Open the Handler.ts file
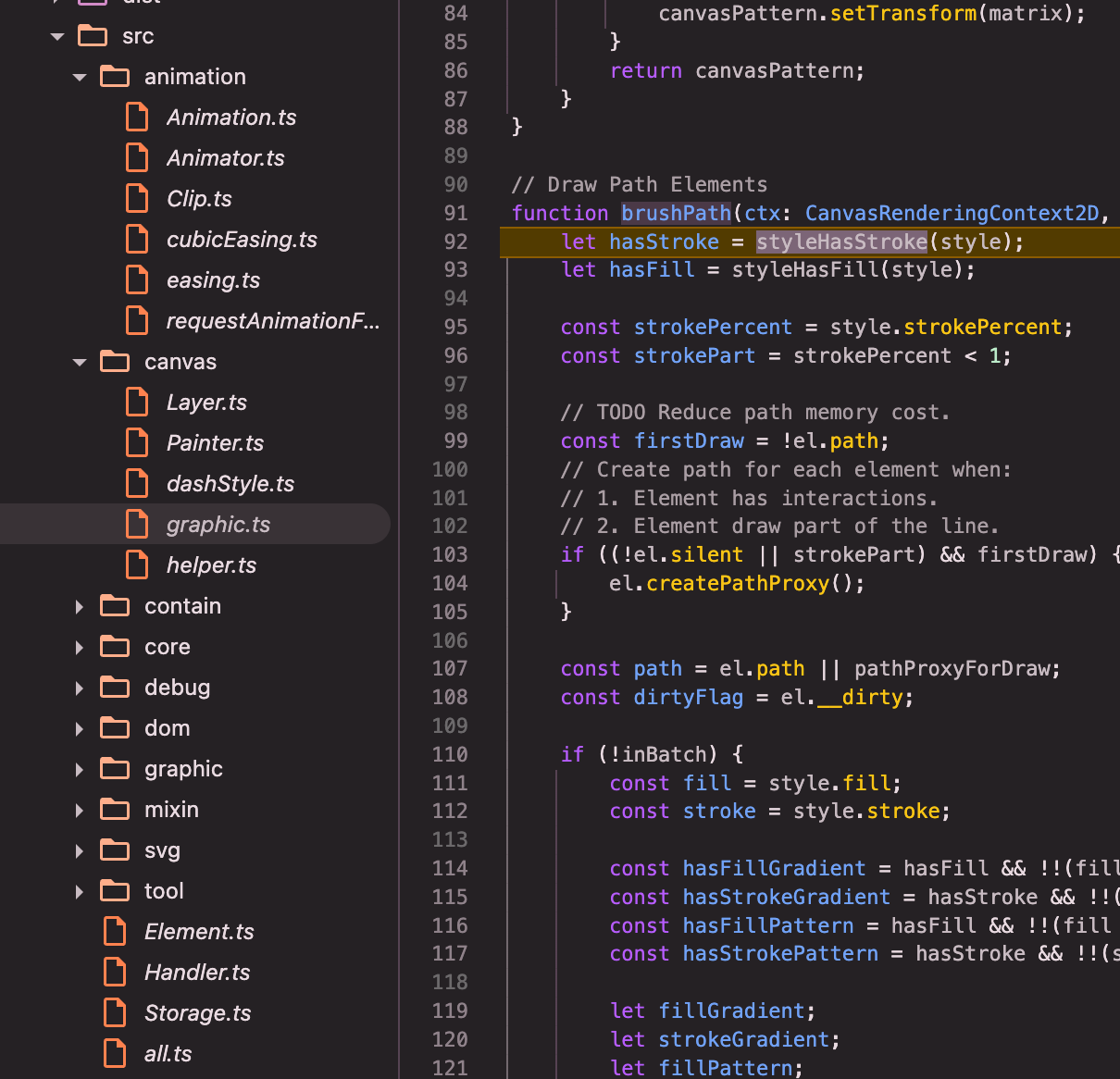Screen dimensions: 1120x1079 pyautogui.click(x=197, y=973)
